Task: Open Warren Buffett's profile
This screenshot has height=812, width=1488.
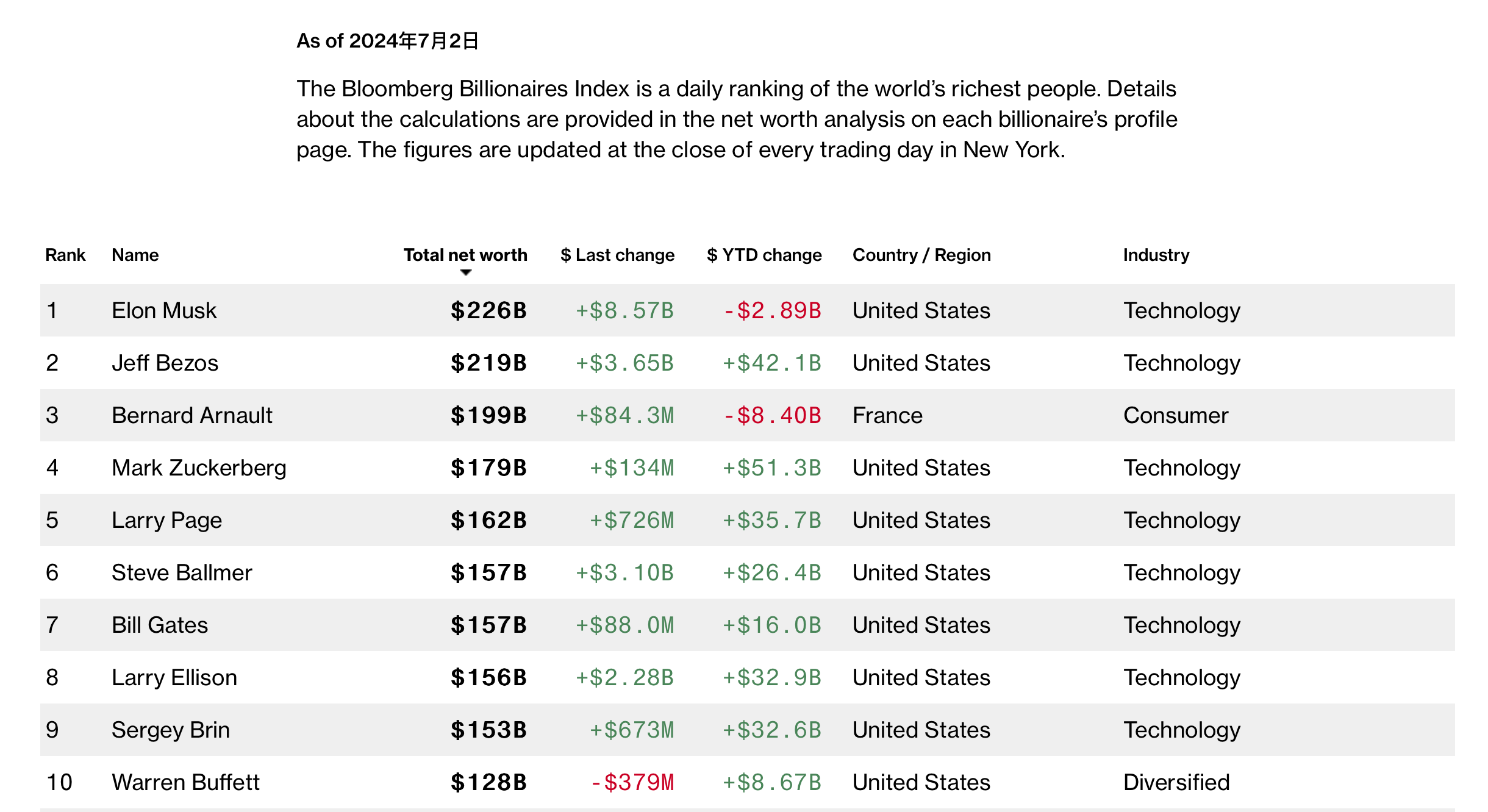Action: point(185,782)
